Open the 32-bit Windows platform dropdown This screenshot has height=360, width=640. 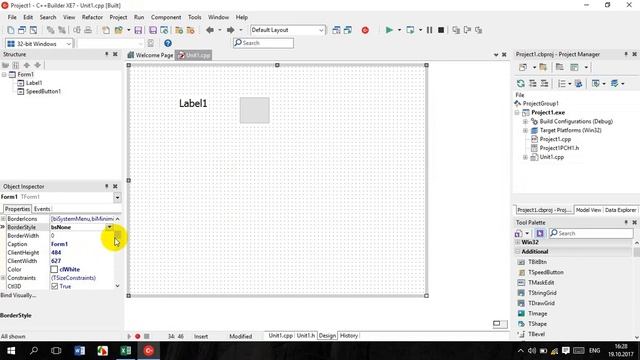coord(69,44)
